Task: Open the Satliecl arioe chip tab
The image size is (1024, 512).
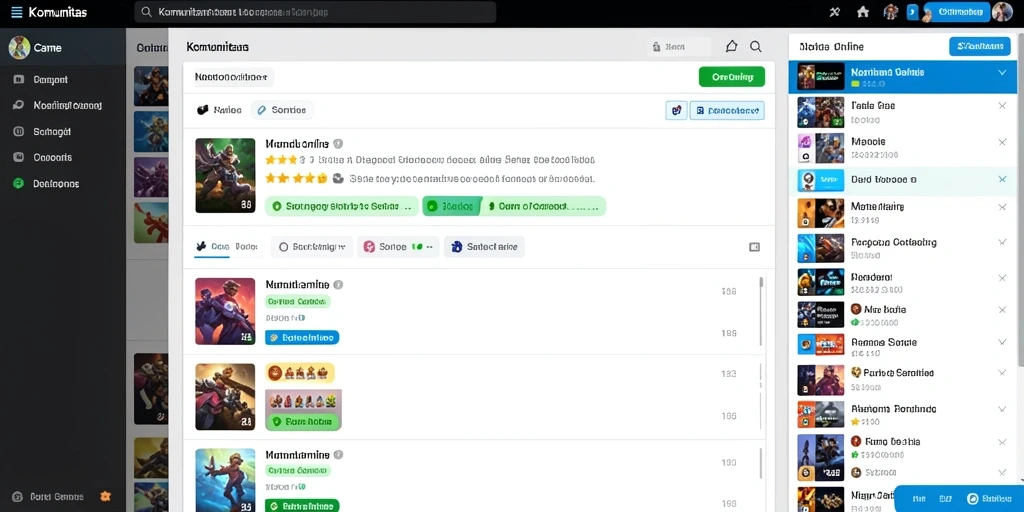Action: tap(485, 247)
